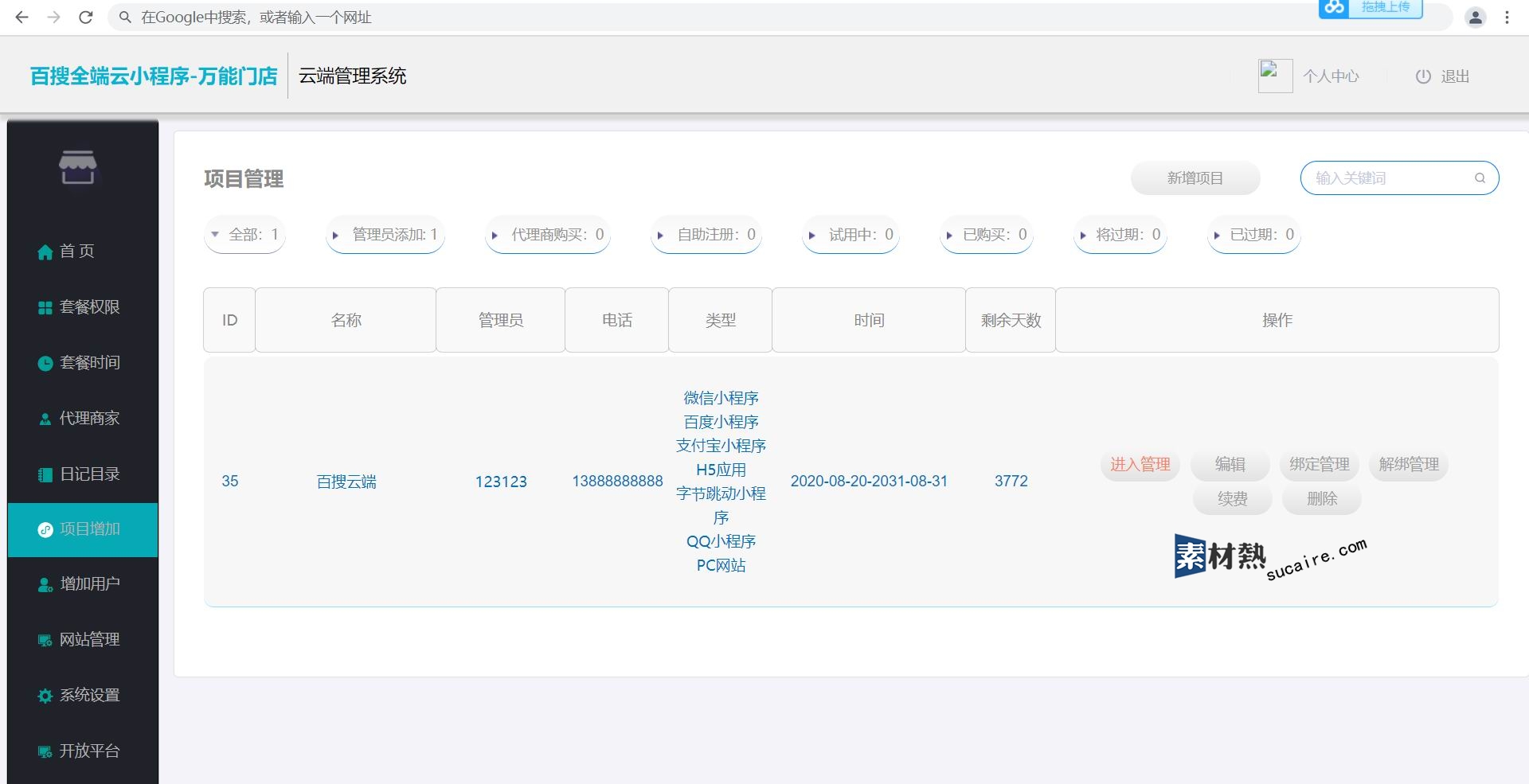The height and width of the screenshot is (784, 1529).
Task: Click the monitor icon beside 网站管理
Action: click(x=45, y=640)
